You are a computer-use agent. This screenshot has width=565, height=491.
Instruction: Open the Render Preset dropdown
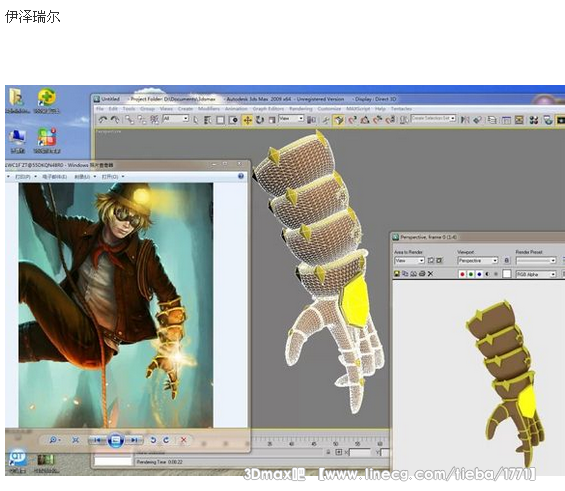tap(536, 260)
